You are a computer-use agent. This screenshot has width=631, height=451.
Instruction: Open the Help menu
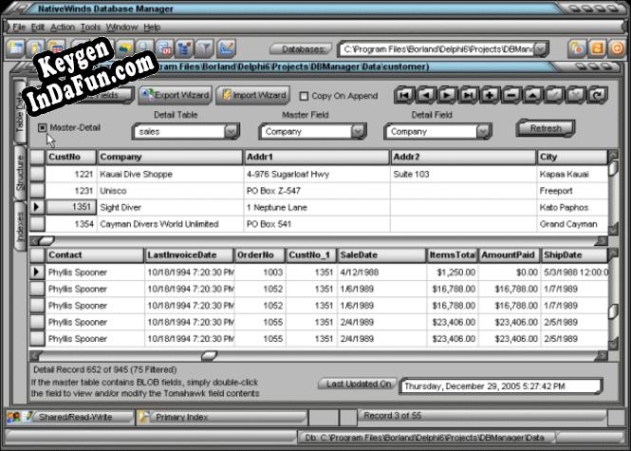coord(152,27)
